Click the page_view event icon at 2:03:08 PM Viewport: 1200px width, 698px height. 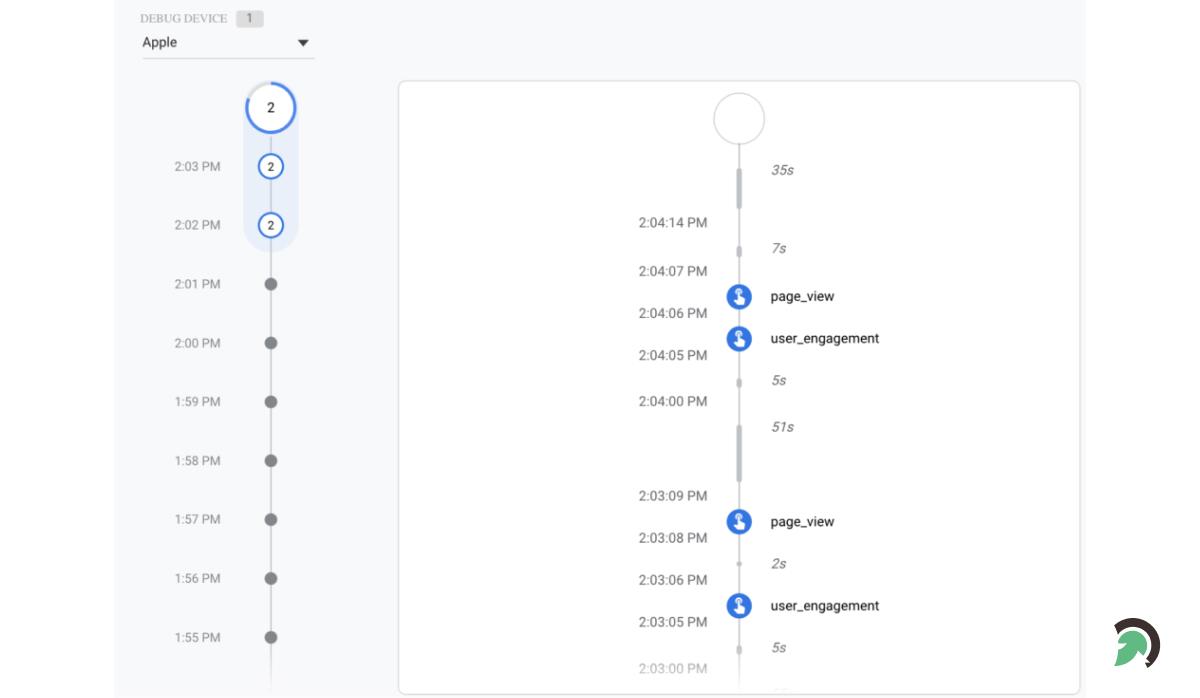[x=738, y=521]
